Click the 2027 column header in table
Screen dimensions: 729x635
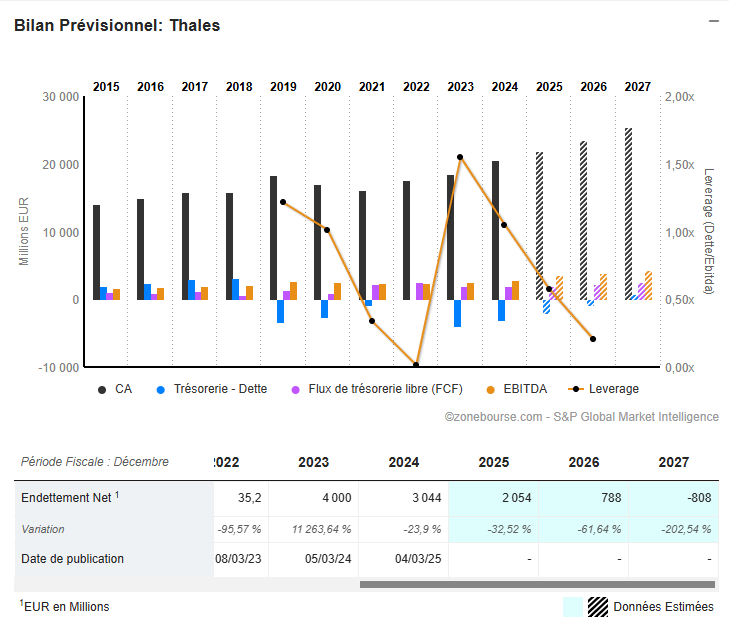pos(674,463)
